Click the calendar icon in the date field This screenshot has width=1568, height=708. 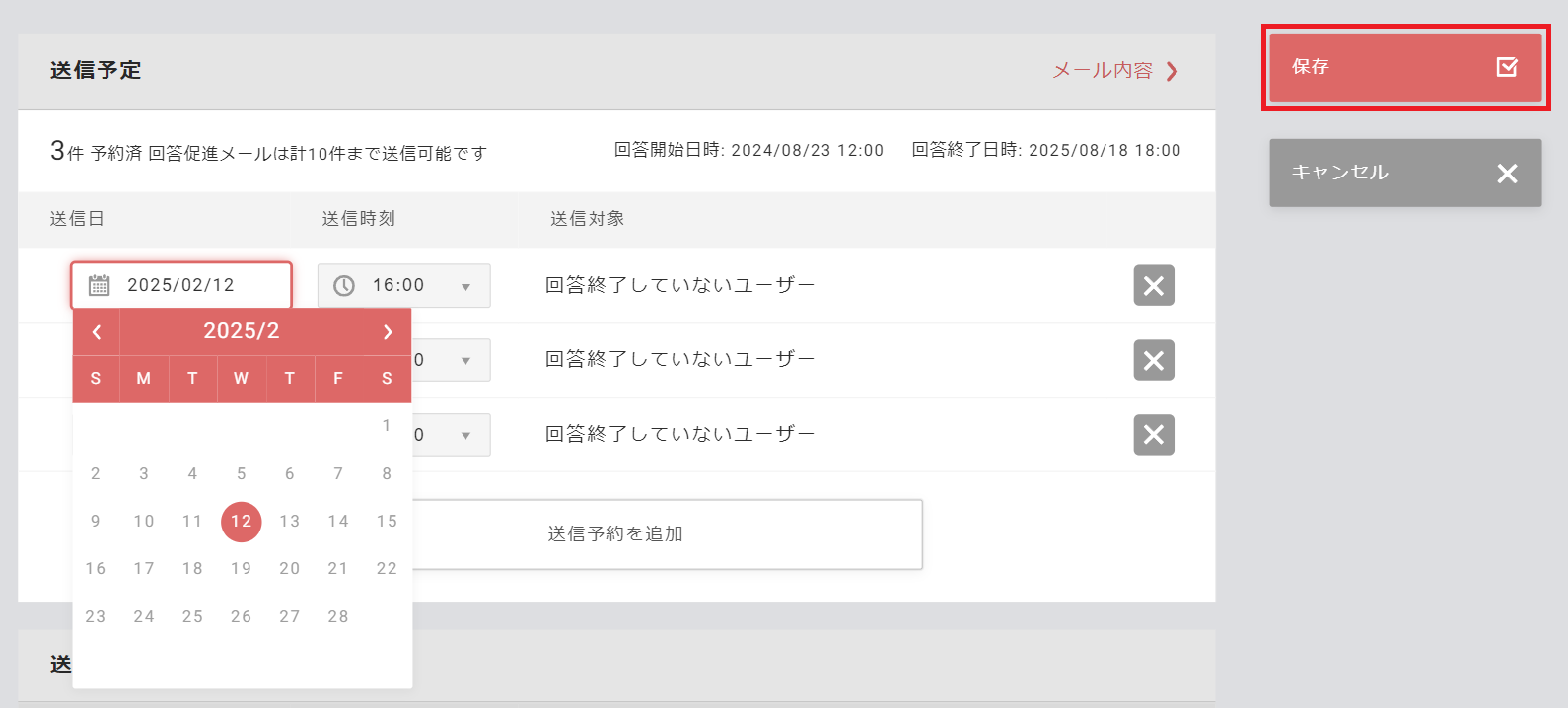click(98, 284)
